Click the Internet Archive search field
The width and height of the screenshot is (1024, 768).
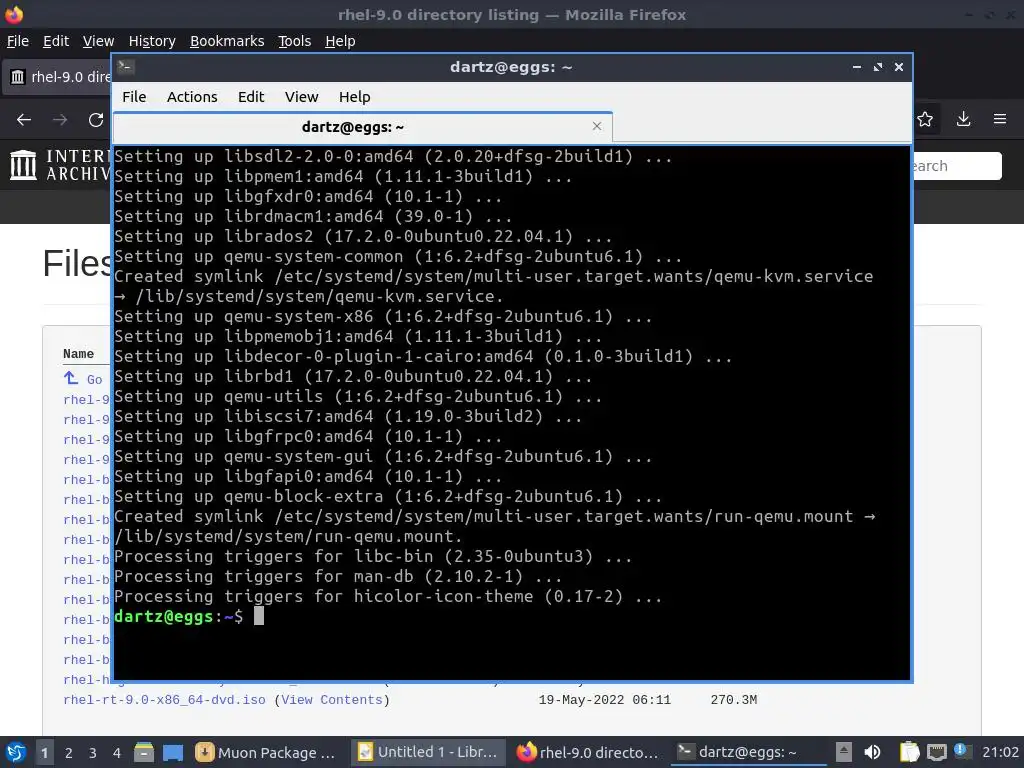pos(957,166)
